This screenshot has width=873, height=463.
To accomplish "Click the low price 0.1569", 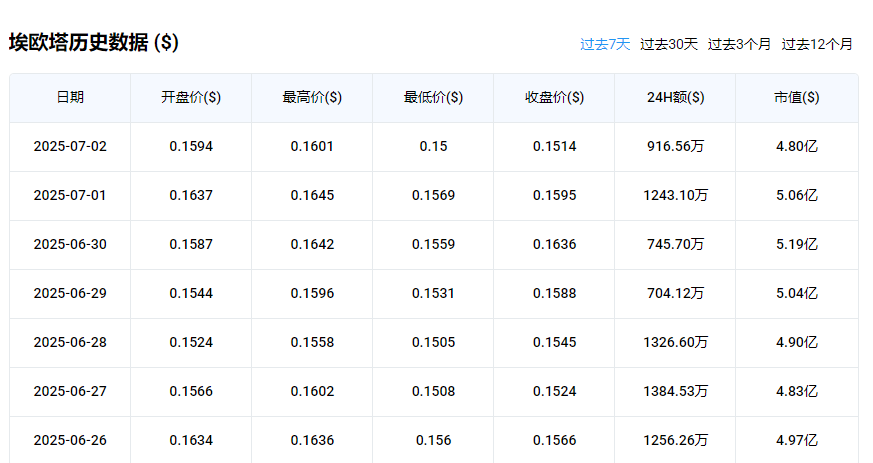I will point(433,195).
